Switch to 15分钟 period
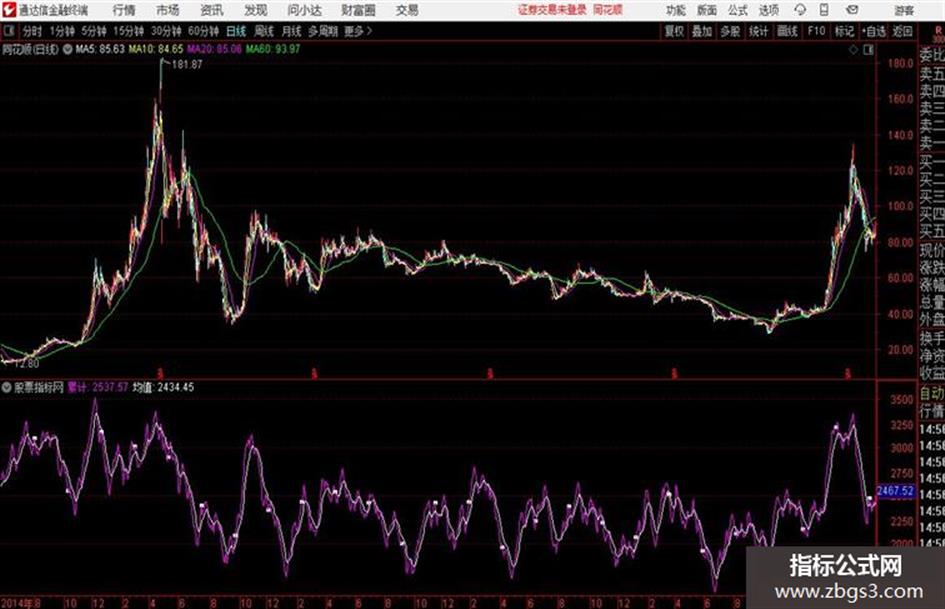Screen dimensions: 945x609 pyautogui.click(x=129, y=31)
